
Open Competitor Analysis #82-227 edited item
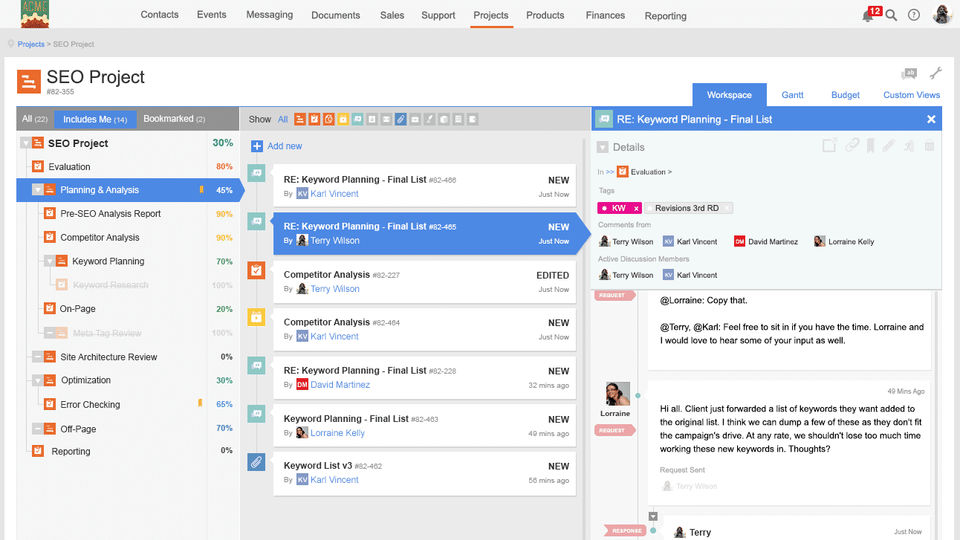pos(424,282)
